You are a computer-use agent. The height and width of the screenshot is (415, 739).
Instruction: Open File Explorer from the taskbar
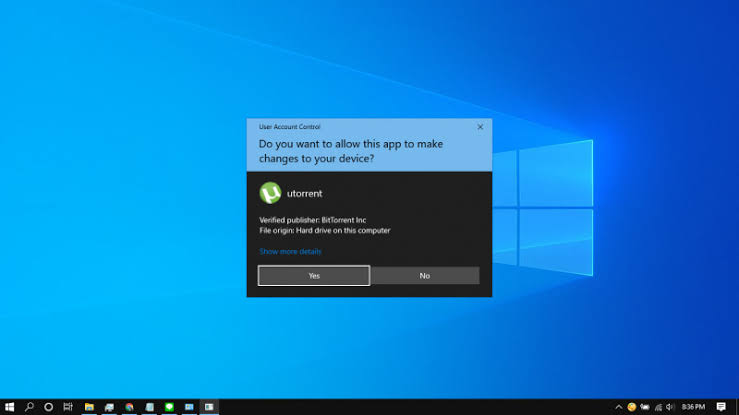(x=89, y=407)
